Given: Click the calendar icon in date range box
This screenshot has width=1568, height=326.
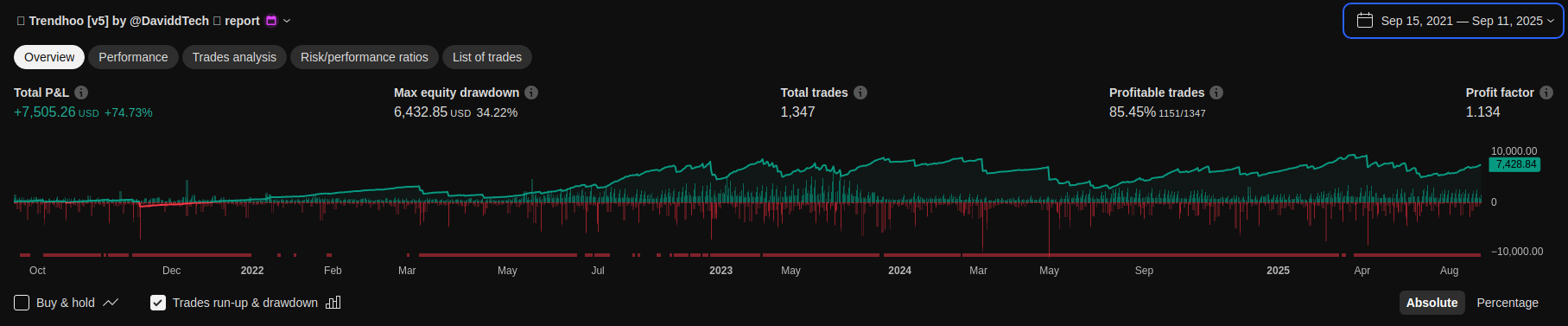Looking at the screenshot, I should click(1365, 21).
